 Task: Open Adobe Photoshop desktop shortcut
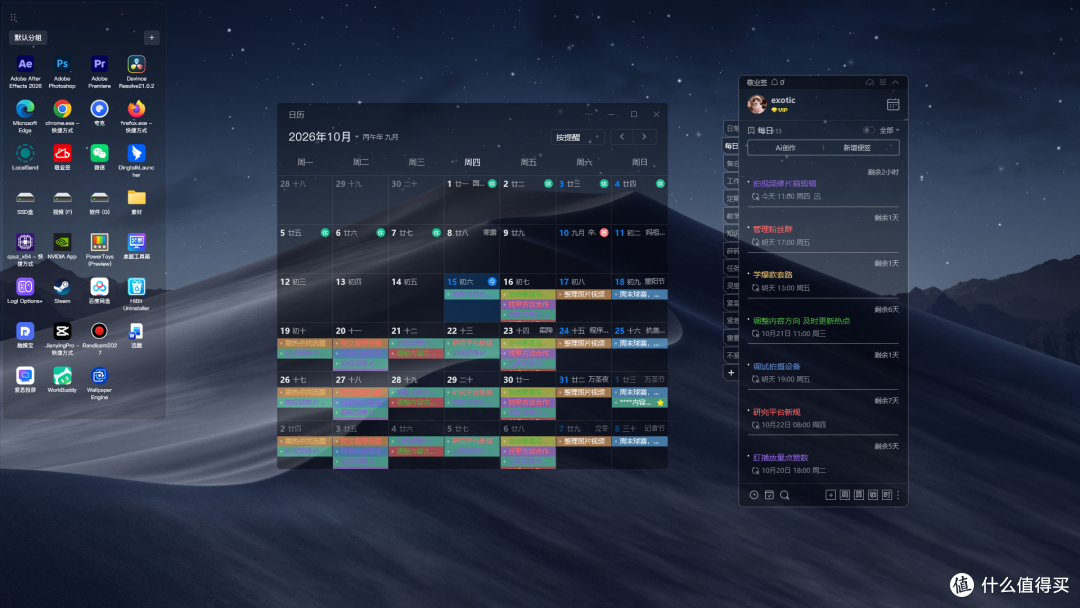[x=62, y=65]
